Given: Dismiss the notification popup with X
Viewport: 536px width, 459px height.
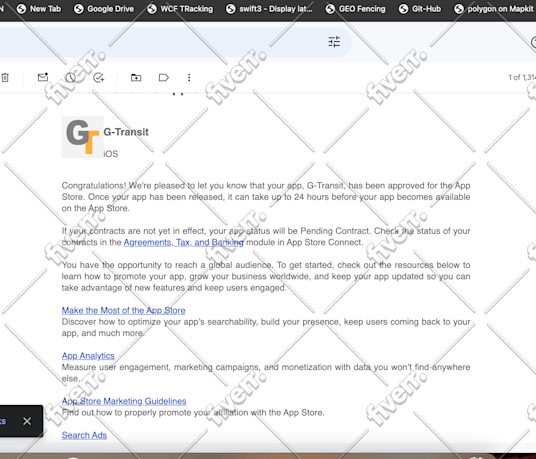Looking at the screenshot, I should [27, 421].
